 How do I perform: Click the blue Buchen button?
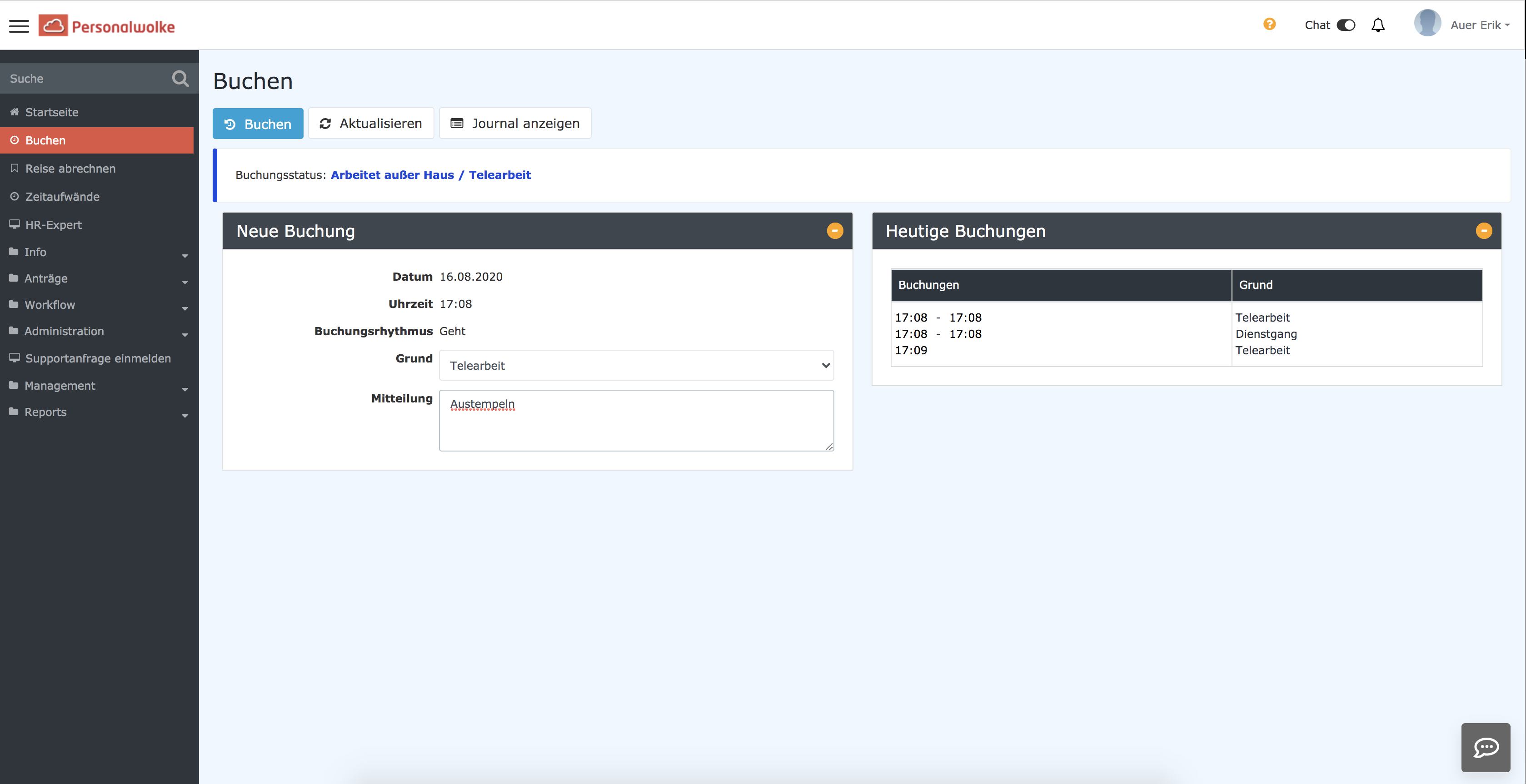(258, 124)
